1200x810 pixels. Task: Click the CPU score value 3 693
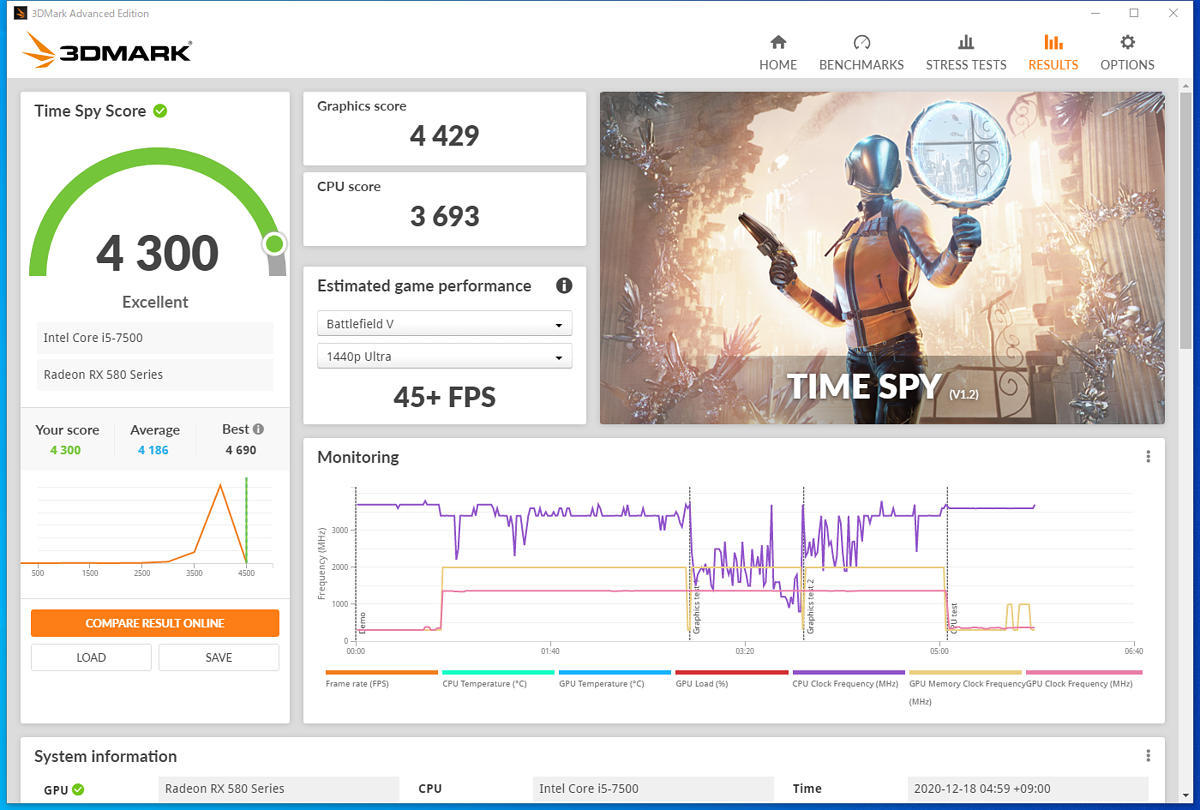(x=444, y=216)
